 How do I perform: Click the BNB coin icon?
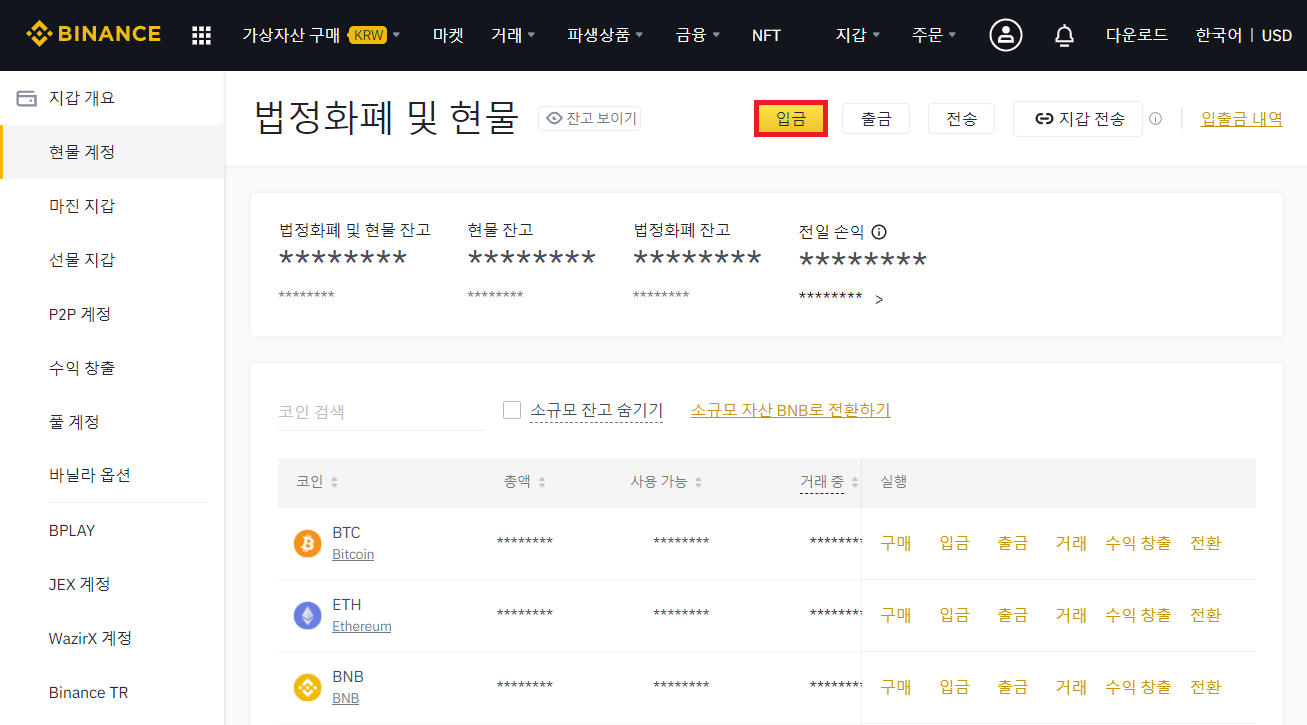(307, 687)
